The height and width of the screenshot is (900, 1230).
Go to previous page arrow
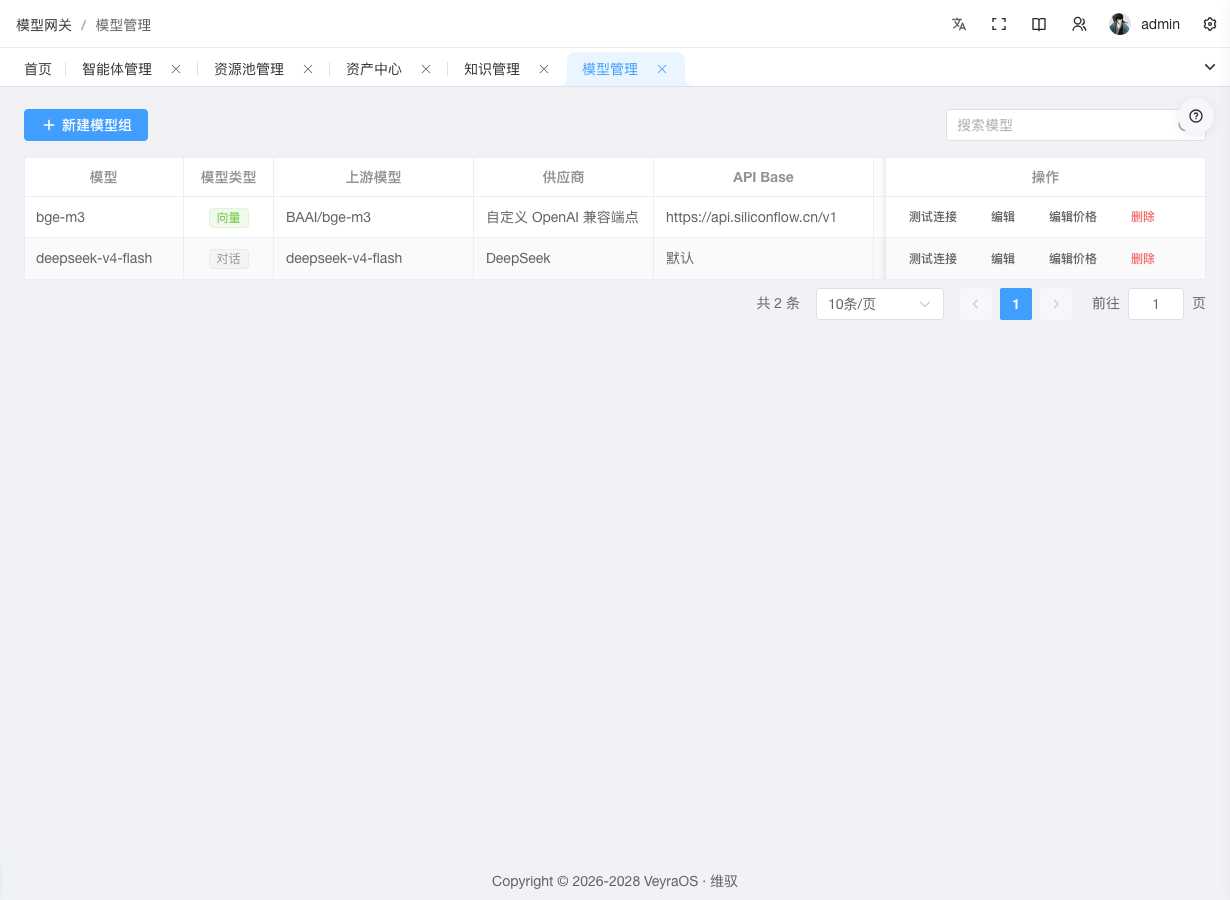(976, 304)
